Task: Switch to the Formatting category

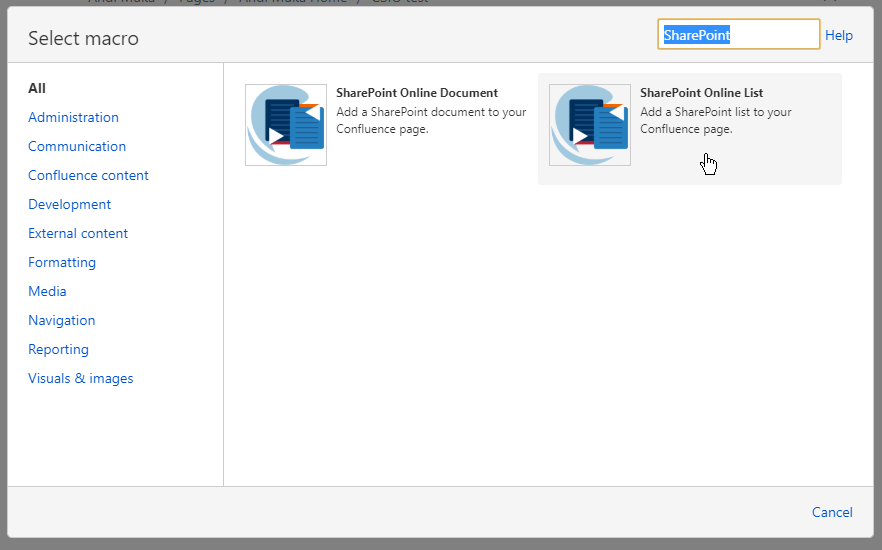Action: click(x=62, y=262)
